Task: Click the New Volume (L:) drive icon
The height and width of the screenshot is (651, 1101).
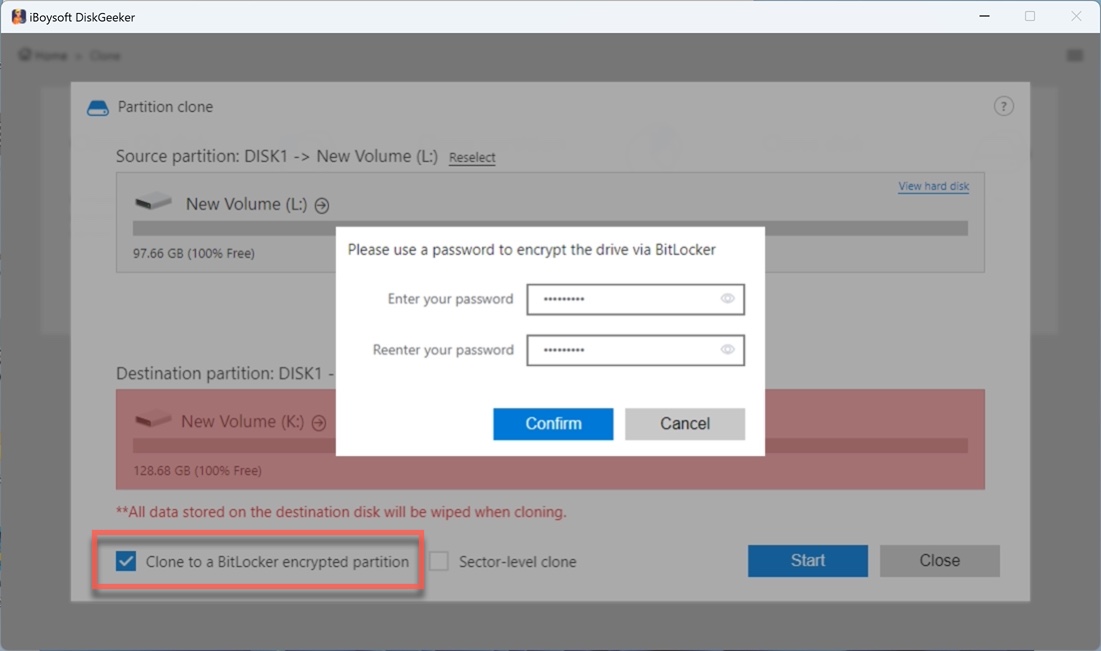Action: coord(153,202)
